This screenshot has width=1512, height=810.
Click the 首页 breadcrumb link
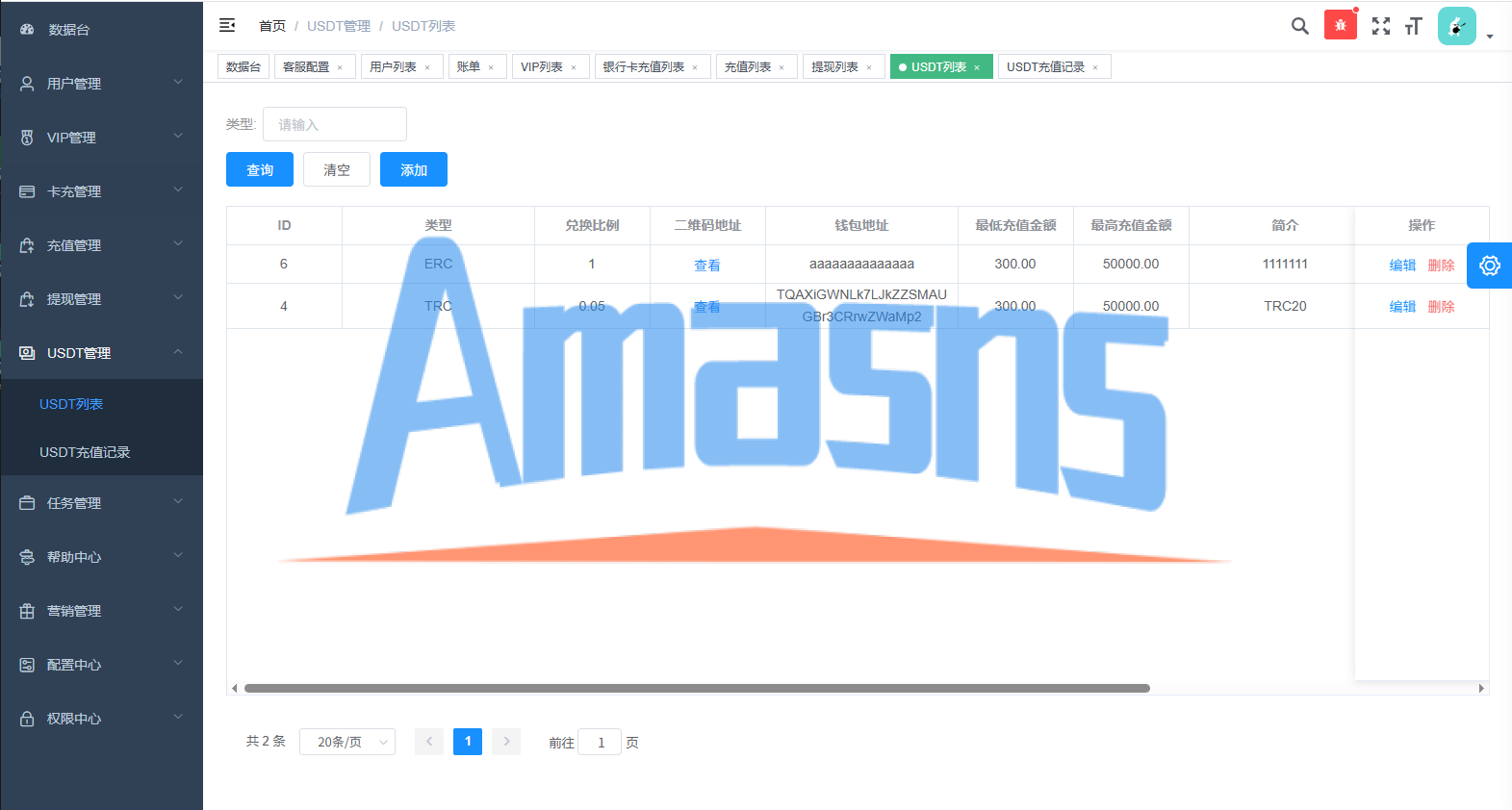pos(272,26)
